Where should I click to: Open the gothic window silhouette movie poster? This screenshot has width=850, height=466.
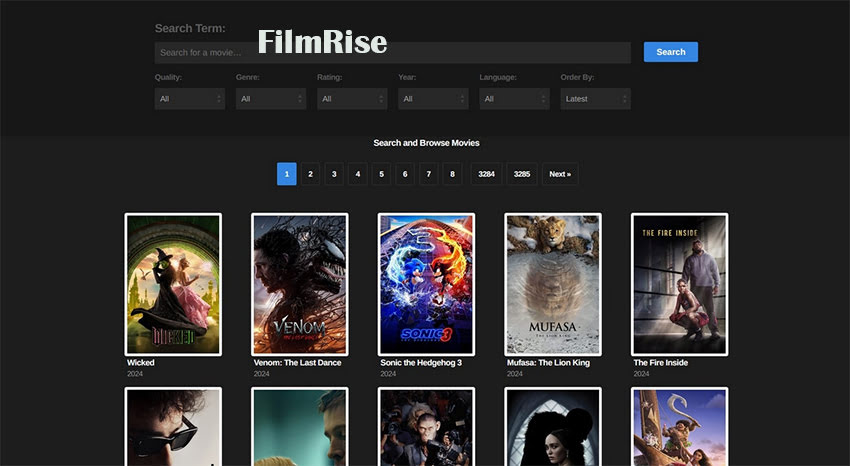553,426
